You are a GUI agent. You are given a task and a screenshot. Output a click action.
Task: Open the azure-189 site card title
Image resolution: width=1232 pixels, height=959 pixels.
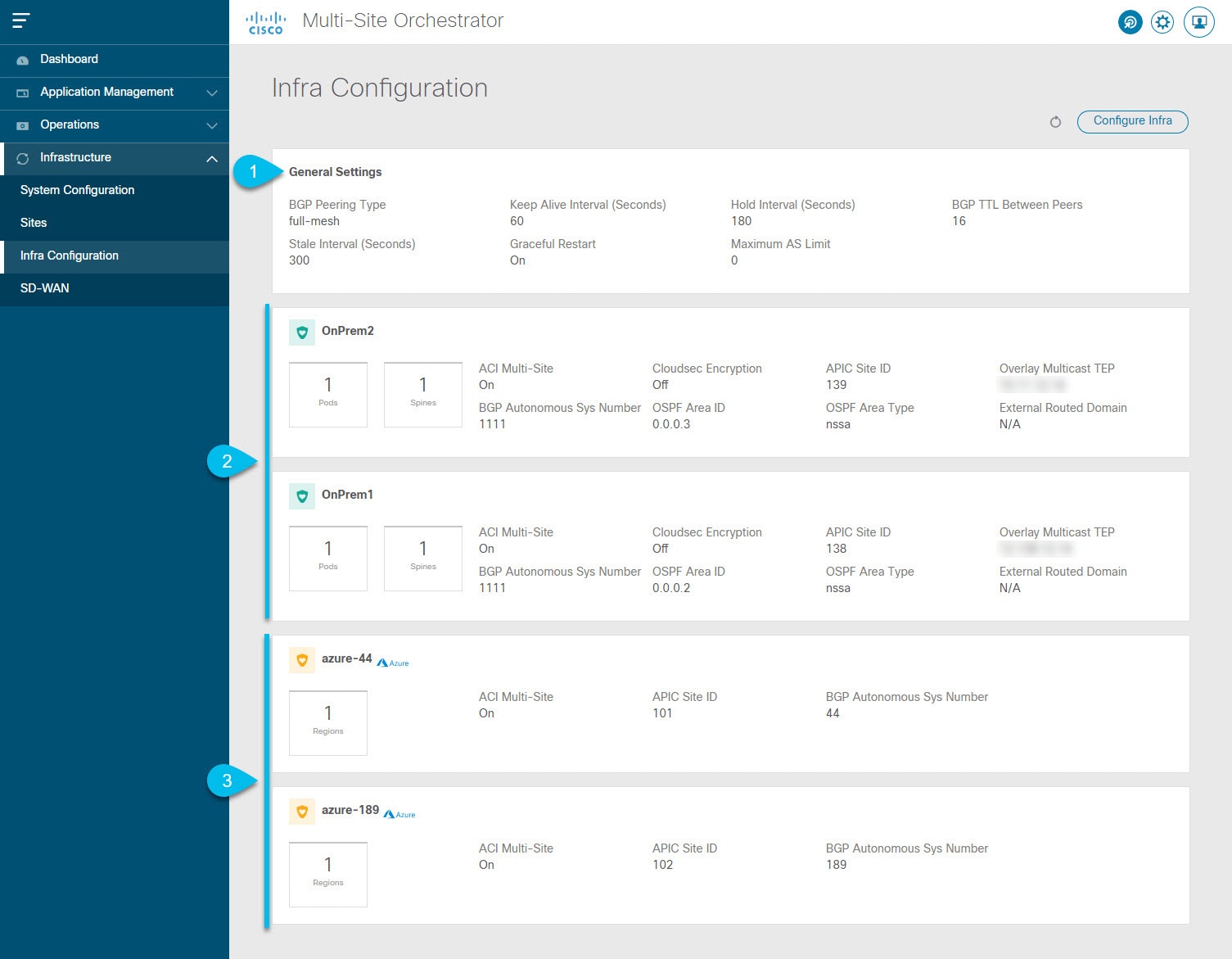click(x=350, y=810)
